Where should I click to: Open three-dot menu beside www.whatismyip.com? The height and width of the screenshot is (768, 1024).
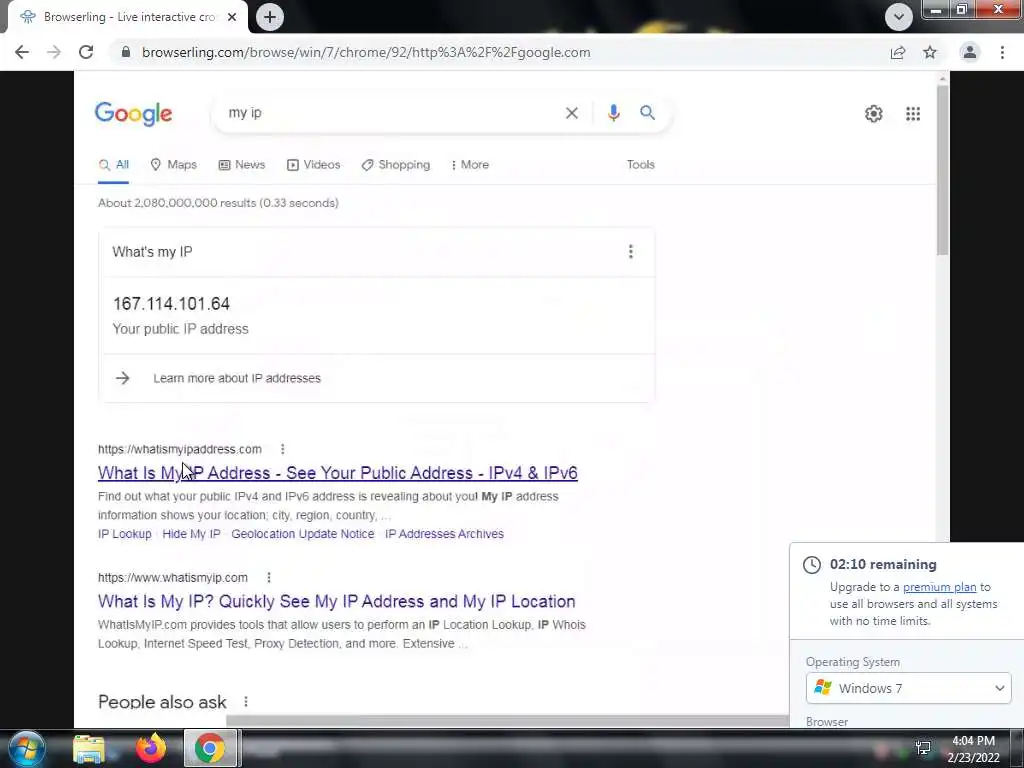[x=268, y=577]
